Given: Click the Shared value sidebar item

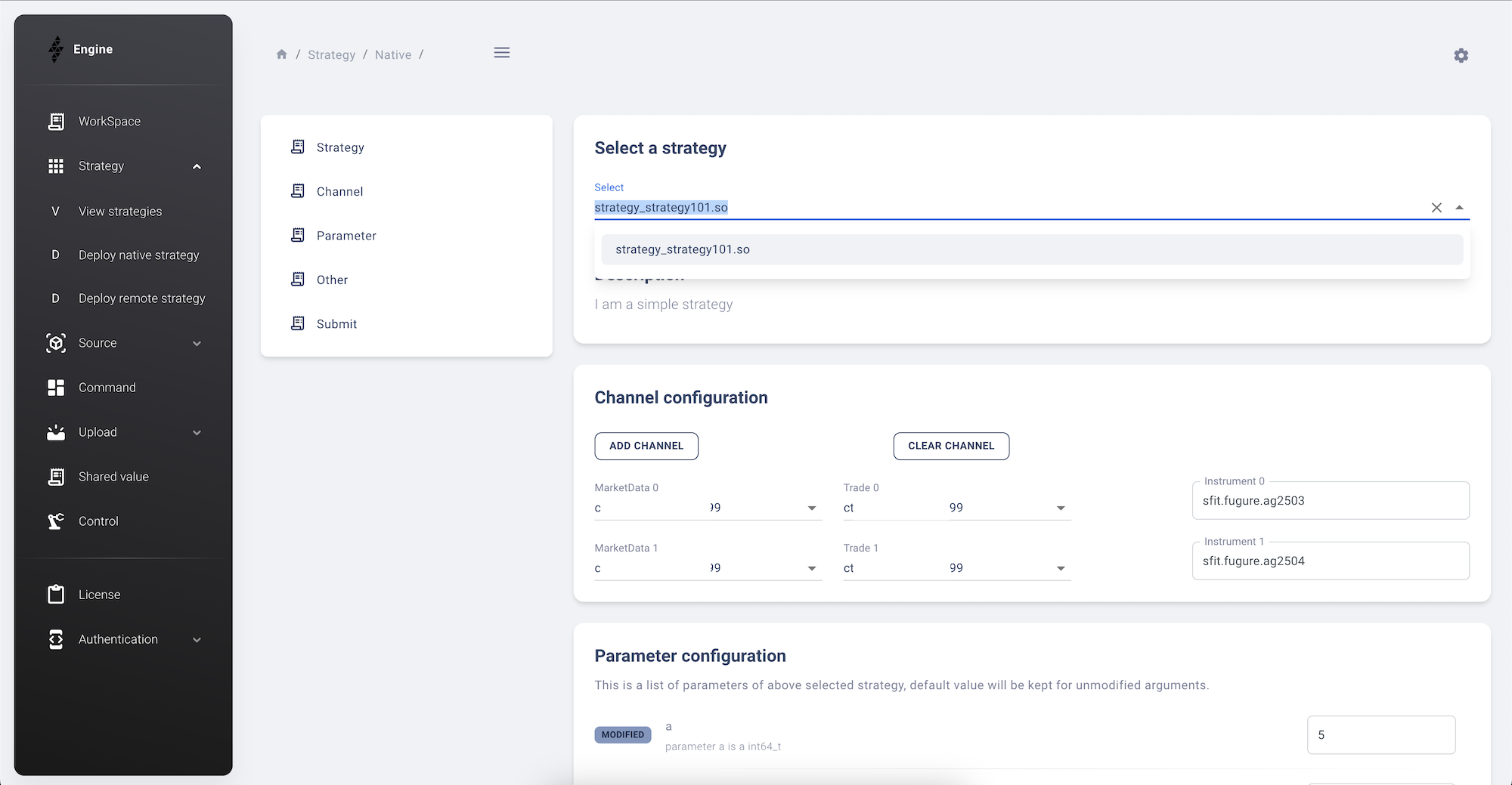Looking at the screenshot, I should (x=113, y=477).
